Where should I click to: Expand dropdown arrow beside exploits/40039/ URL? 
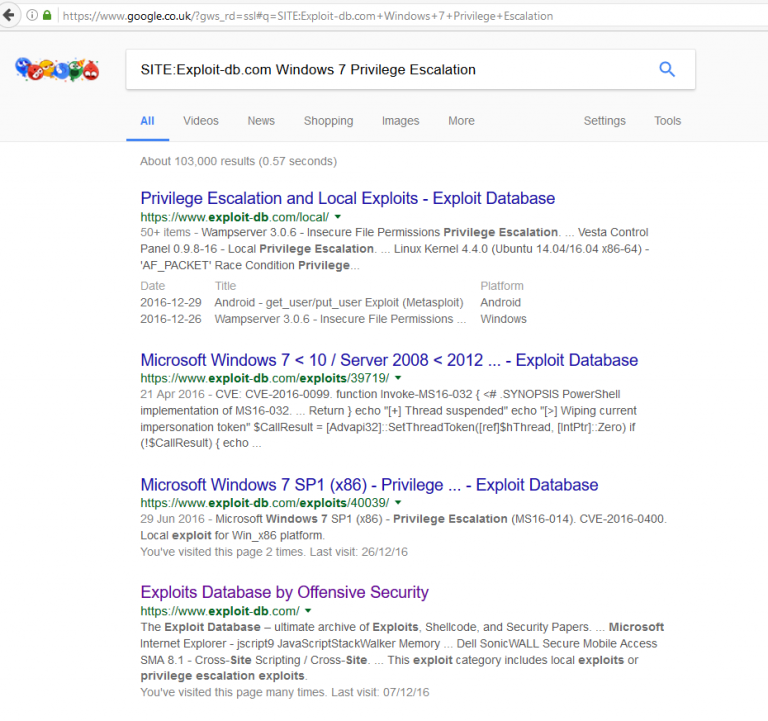(x=398, y=503)
